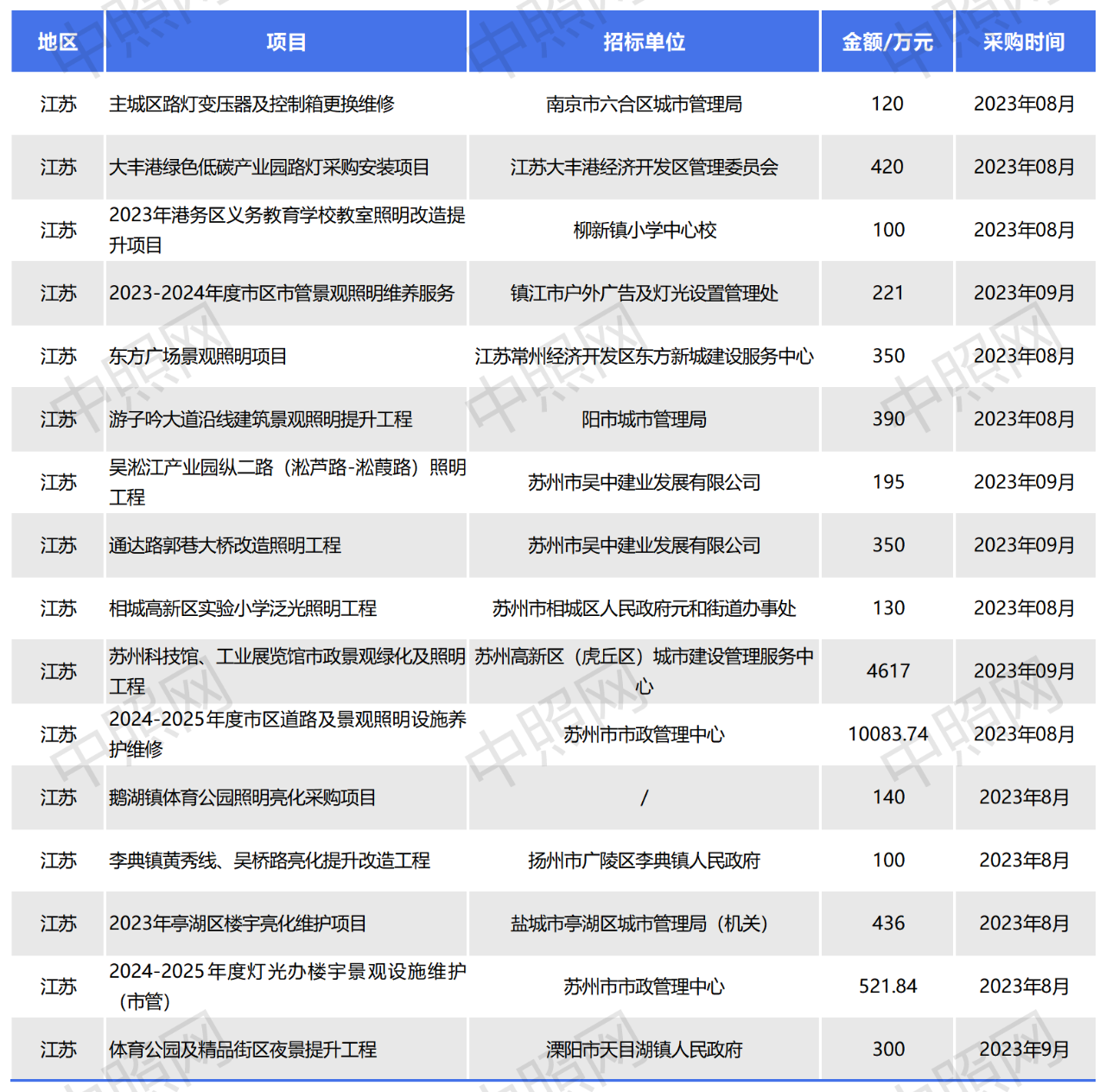Click amount 100 in 李典镇 row
The height and width of the screenshot is (1092, 1106).
(x=888, y=860)
